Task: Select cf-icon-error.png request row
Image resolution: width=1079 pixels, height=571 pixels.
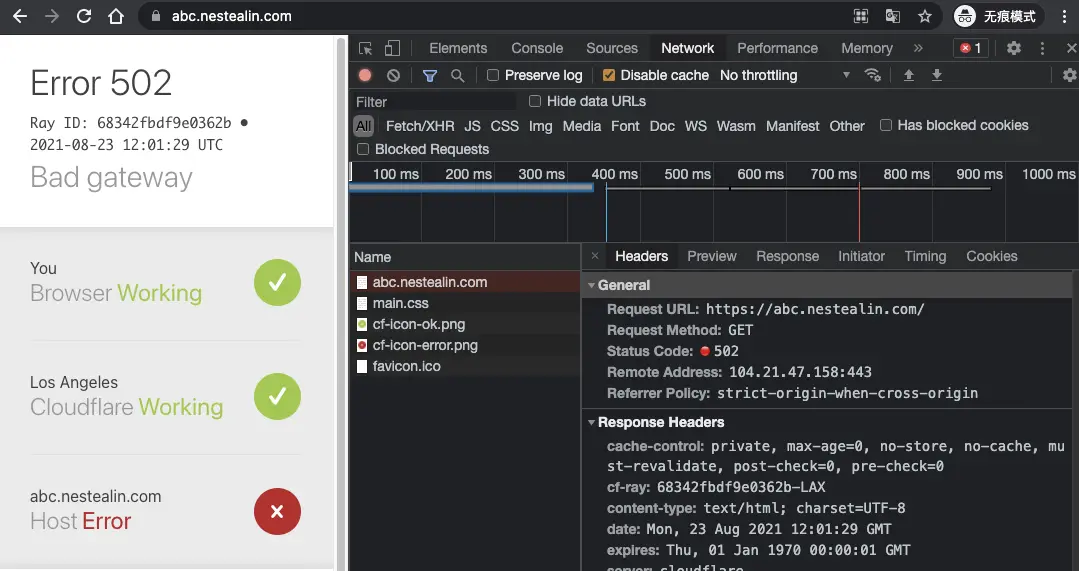Action: click(x=465, y=345)
